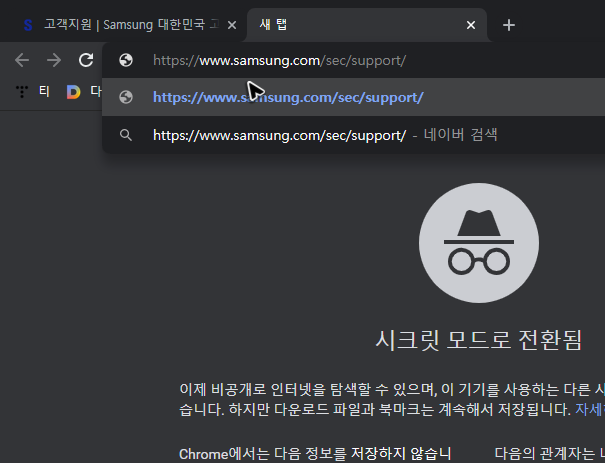The height and width of the screenshot is (463, 605).
Task: Click globe icon beside blue URL suggestion
Action: 126,97
